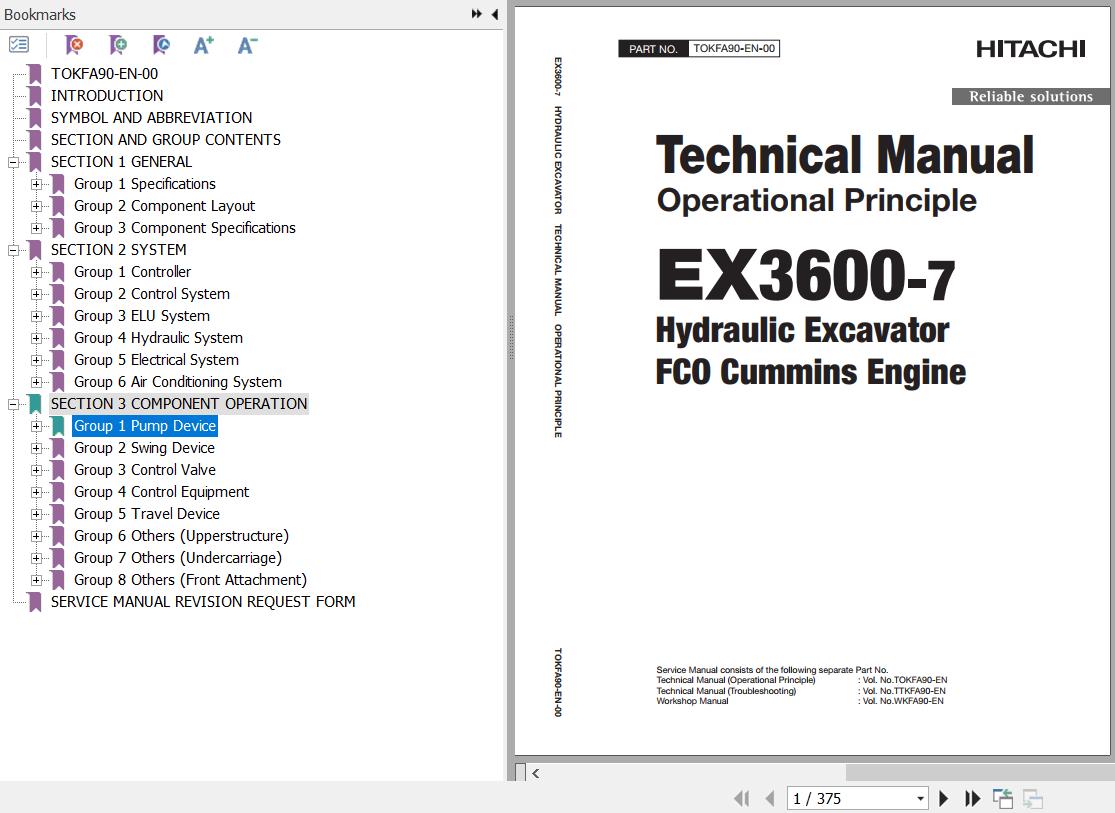Open Group 5 Travel Device bookmark text

147,514
